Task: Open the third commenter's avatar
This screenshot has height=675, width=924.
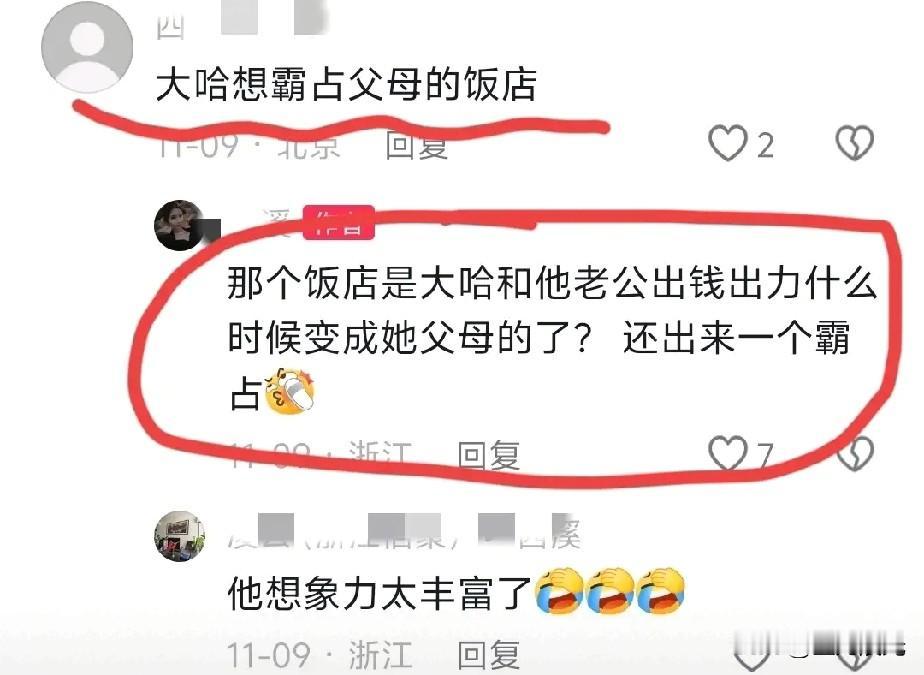Action: tap(179, 536)
